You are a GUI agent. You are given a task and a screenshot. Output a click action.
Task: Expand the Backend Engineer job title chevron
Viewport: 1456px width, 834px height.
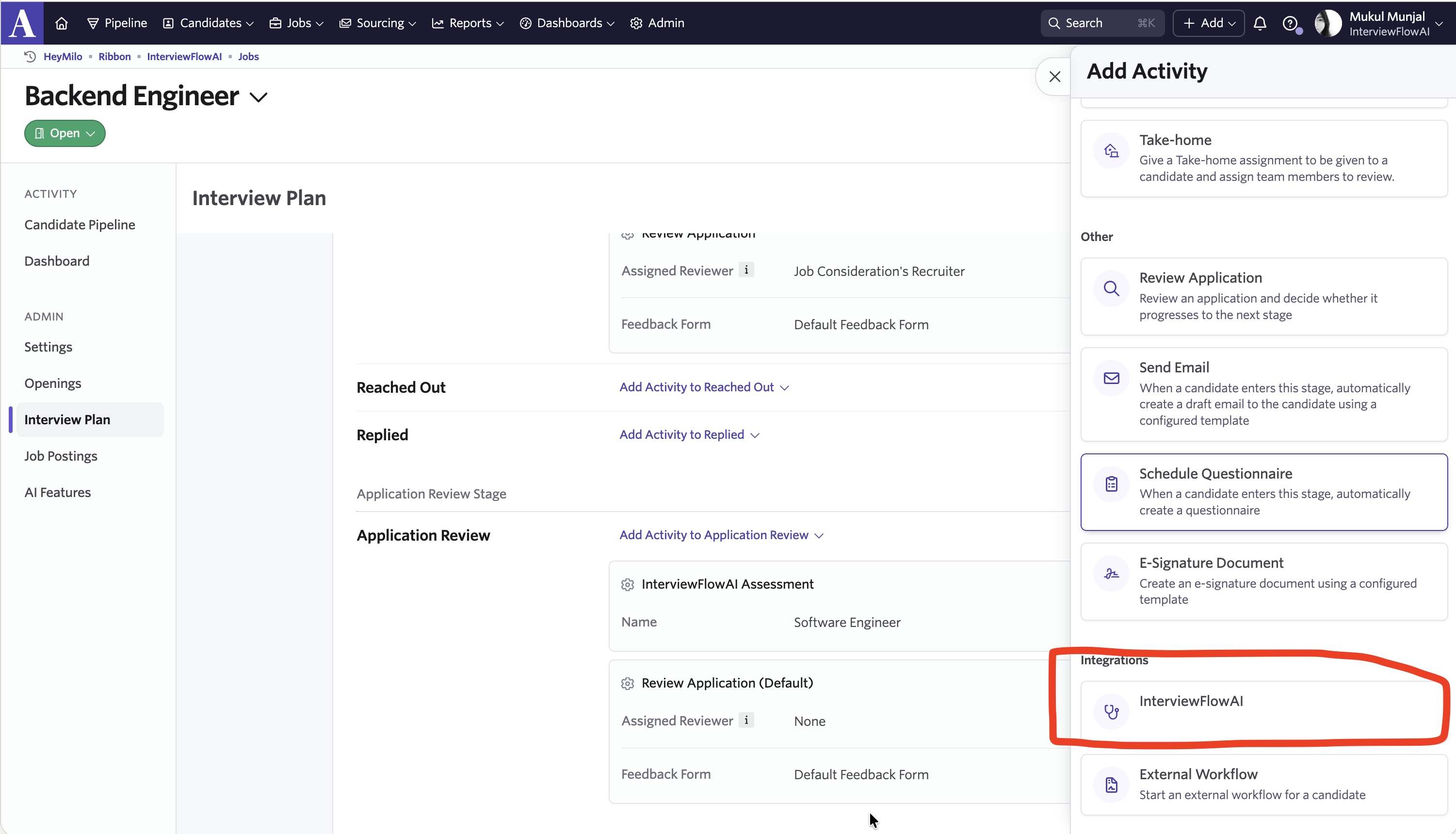(x=259, y=97)
